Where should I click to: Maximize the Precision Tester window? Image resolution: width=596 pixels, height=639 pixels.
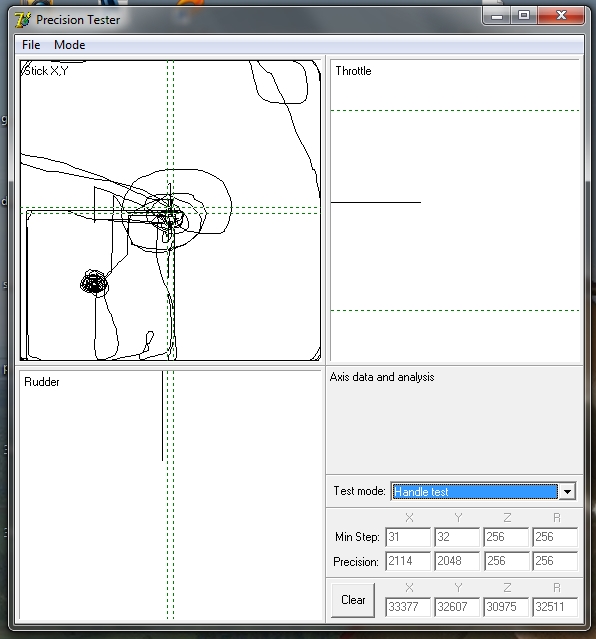click(524, 15)
